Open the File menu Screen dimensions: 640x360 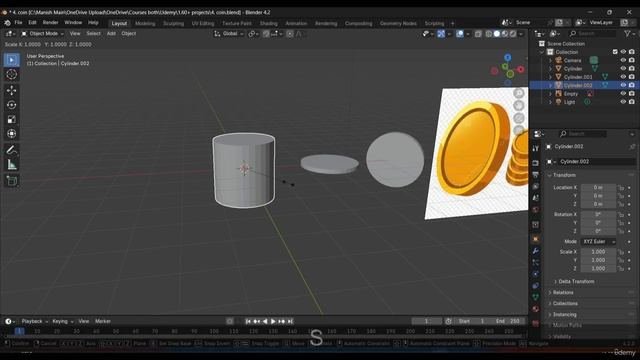[18, 23]
